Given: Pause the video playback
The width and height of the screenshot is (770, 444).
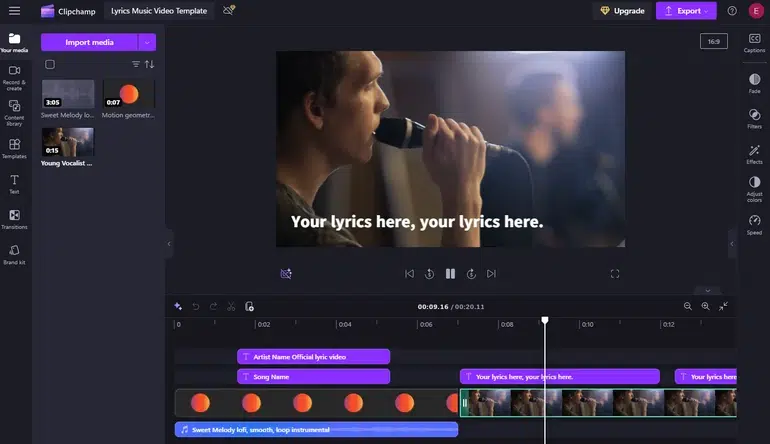Looking at the screenshot, I should [450, 274].
